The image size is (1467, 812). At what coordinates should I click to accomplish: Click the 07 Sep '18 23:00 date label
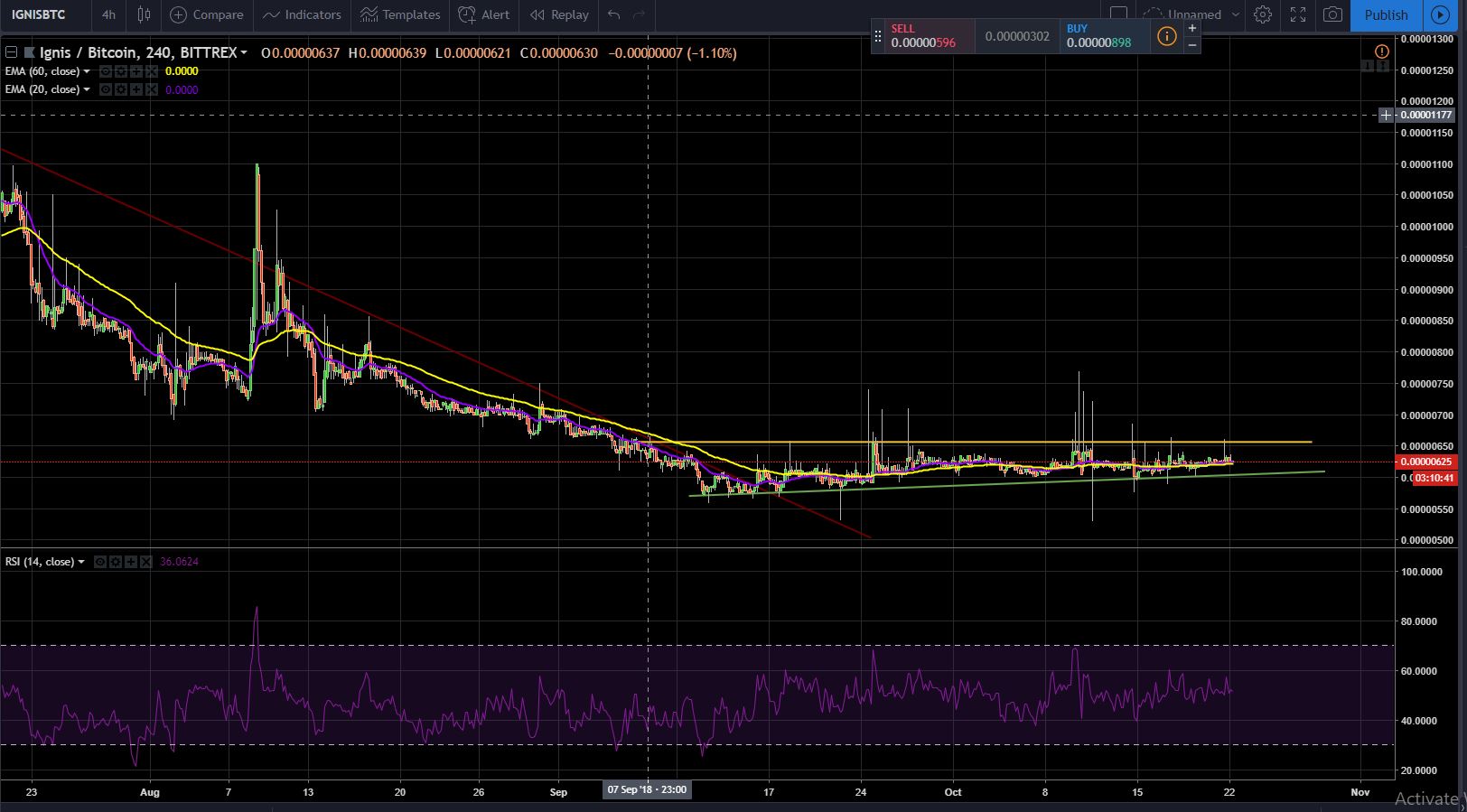(646, 789)
